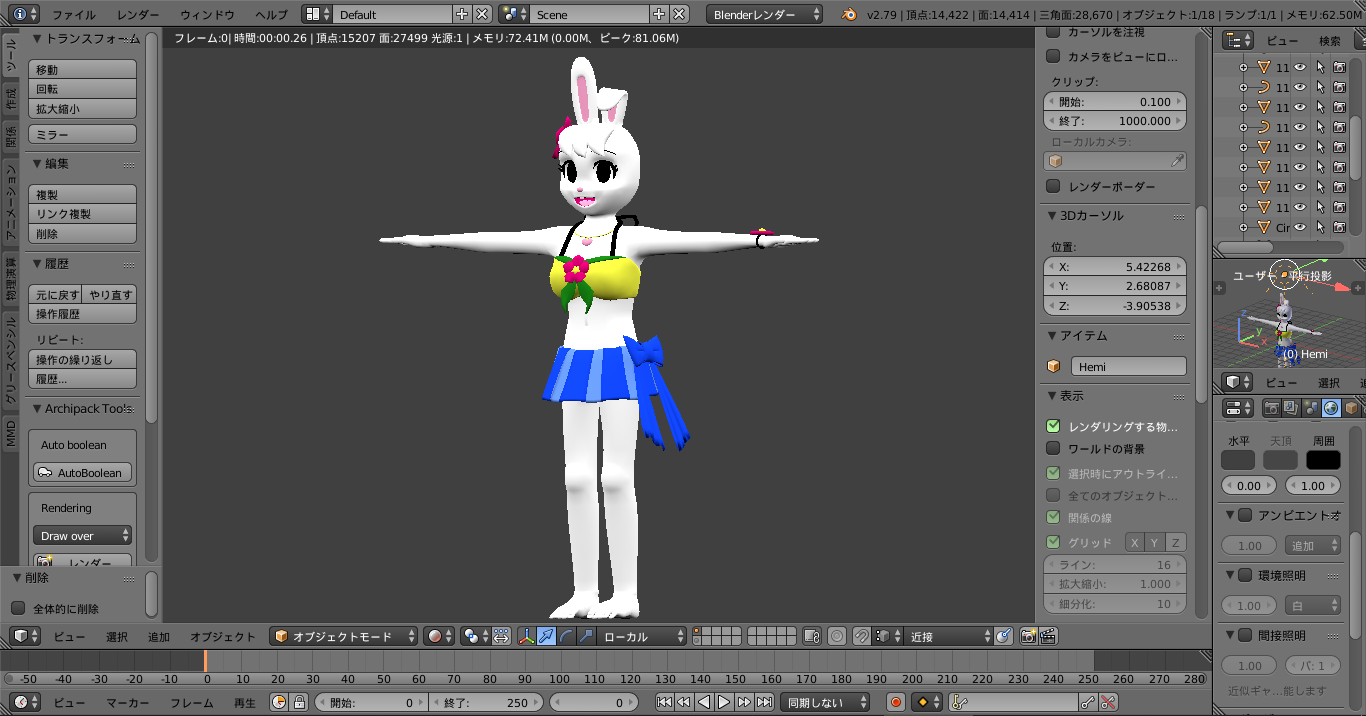The image size is (1366, 716).
Task: Open the レンダー menu in top bar
Action: [x=138, y=15]
